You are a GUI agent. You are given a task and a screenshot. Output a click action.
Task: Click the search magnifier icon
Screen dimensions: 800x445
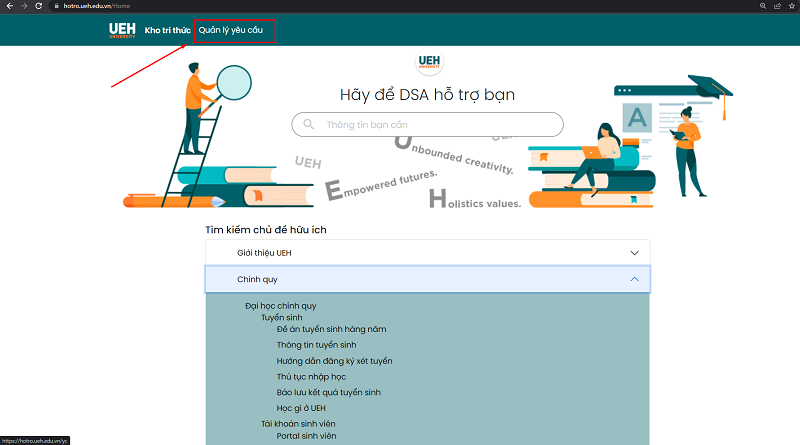(x=309, y=124)
